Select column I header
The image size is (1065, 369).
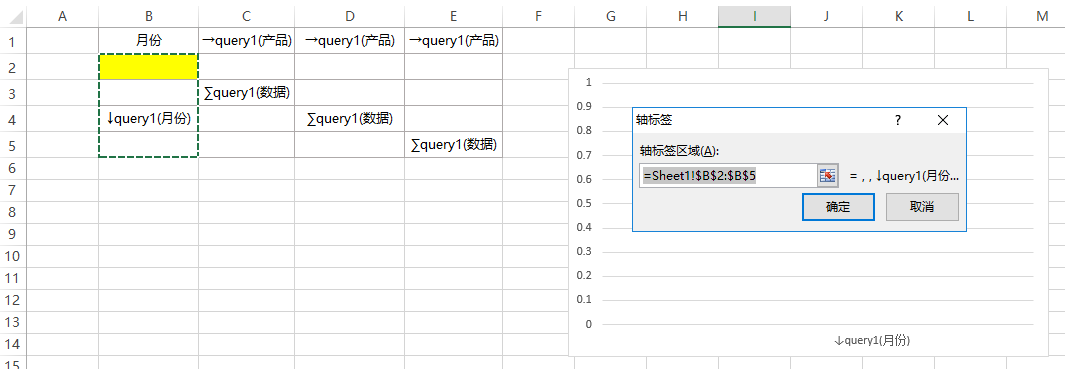tap(754, 16)
